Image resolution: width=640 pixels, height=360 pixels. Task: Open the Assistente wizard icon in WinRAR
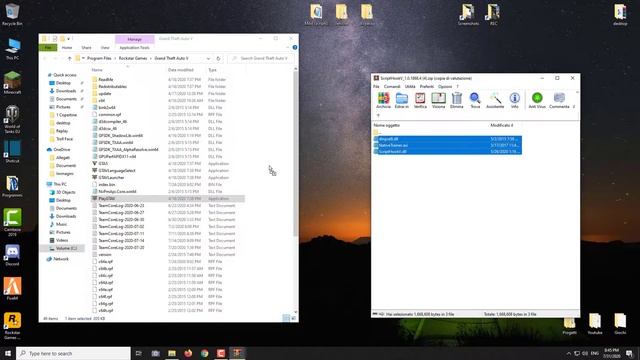click(495, 100)
